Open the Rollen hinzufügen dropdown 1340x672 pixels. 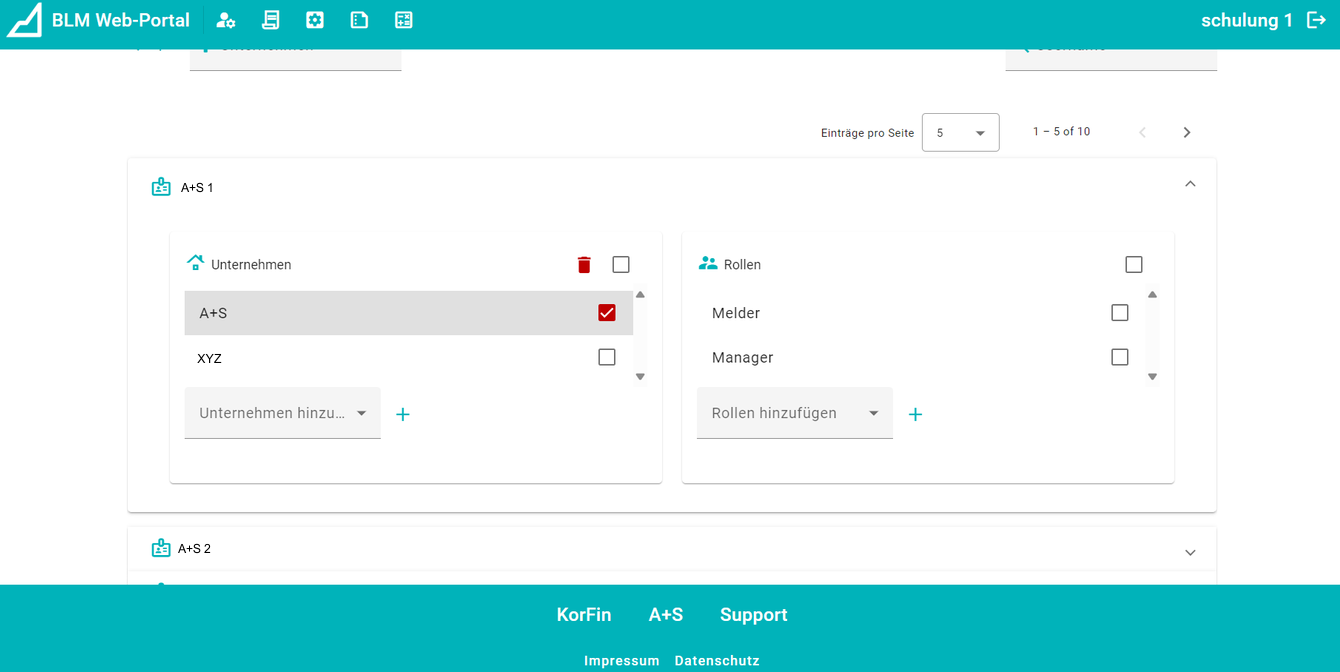click(794, 413)
